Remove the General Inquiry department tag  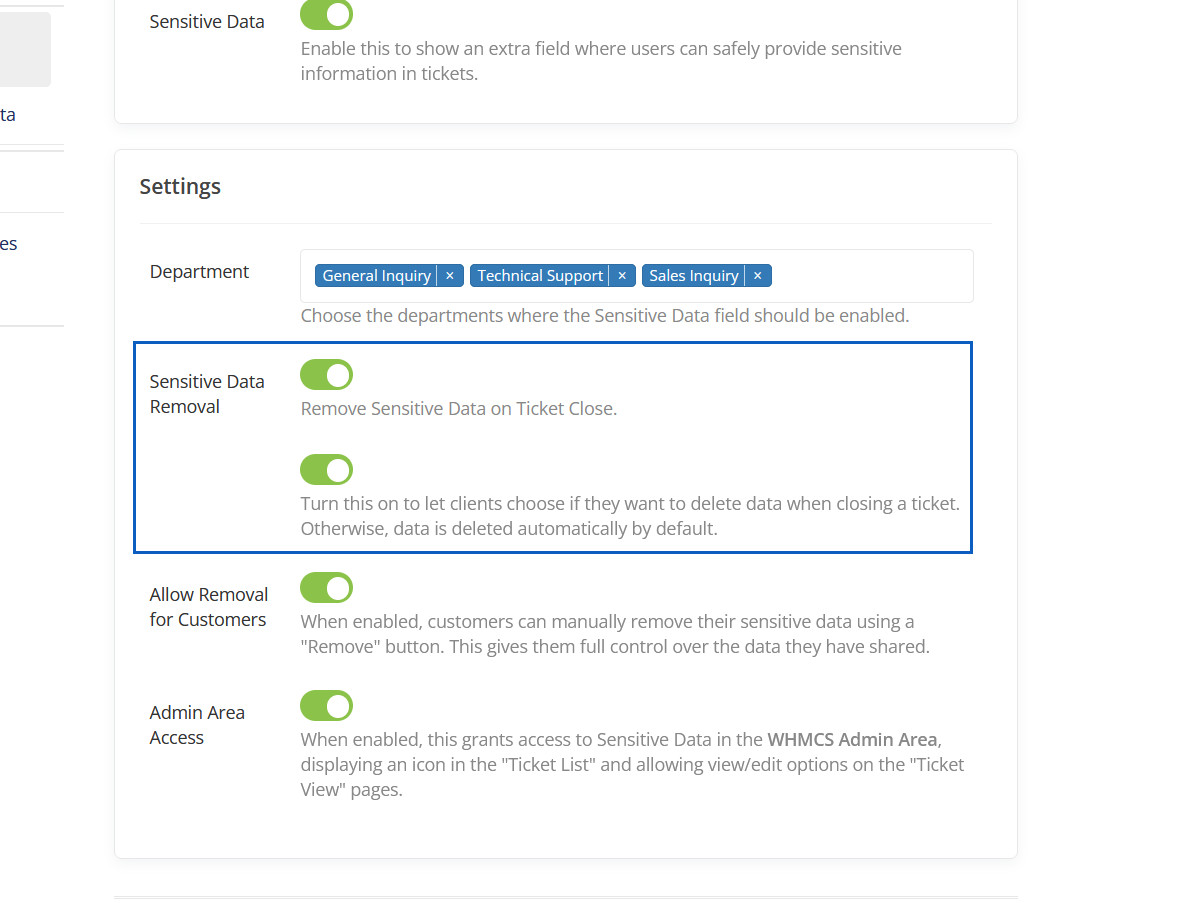click(x=449, y=276)
